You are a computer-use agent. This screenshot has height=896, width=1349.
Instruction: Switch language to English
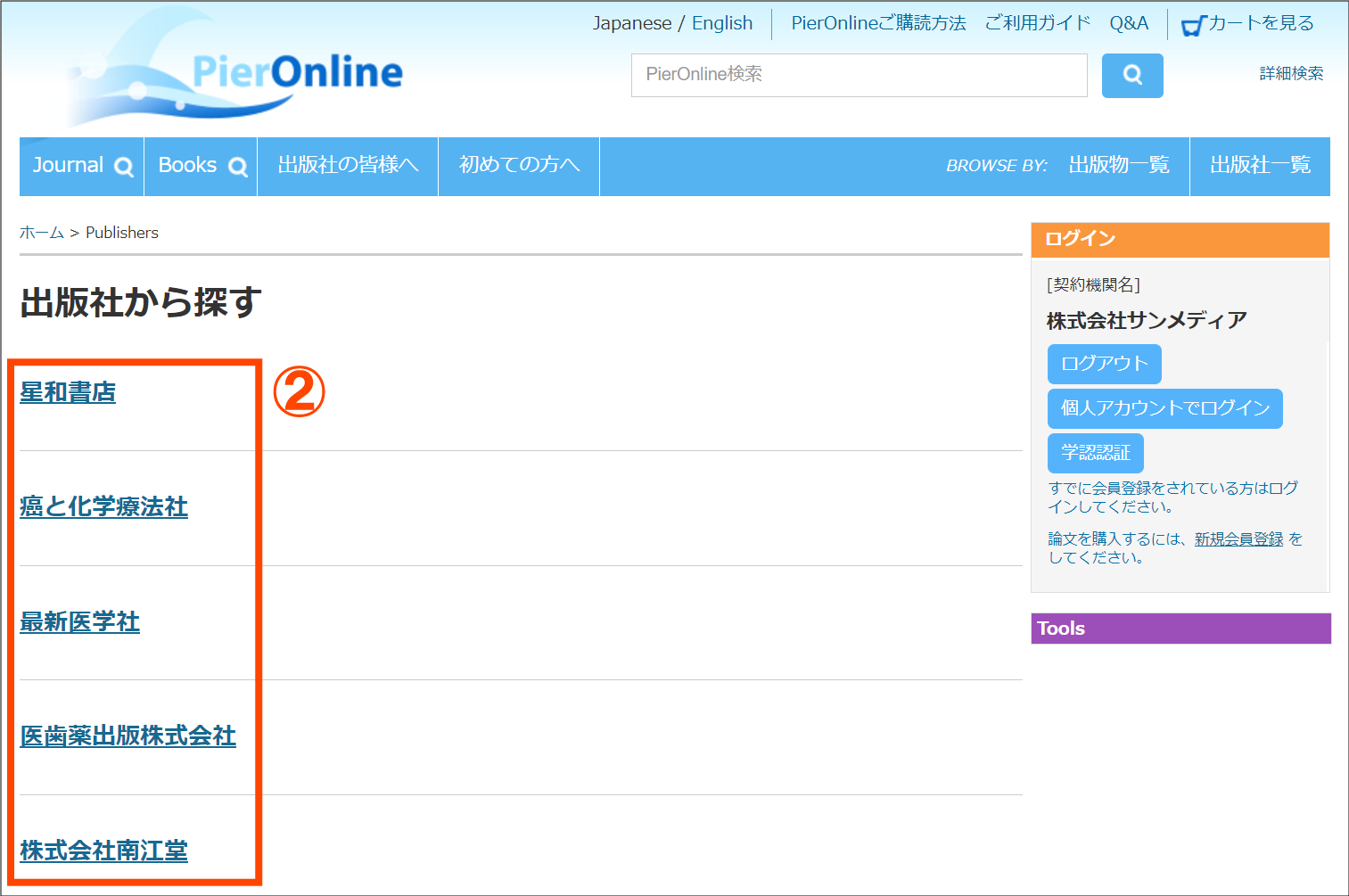(722, 23)
